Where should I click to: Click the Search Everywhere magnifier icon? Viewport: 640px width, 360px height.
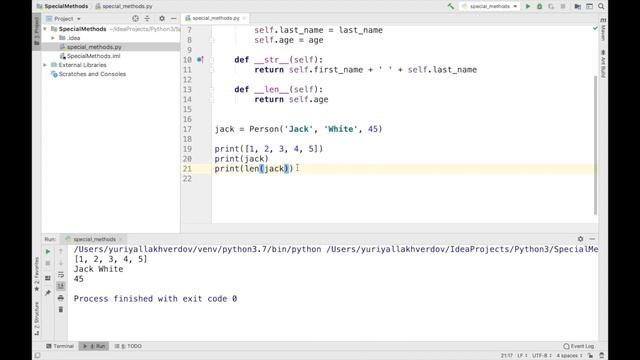pos(601,6)
